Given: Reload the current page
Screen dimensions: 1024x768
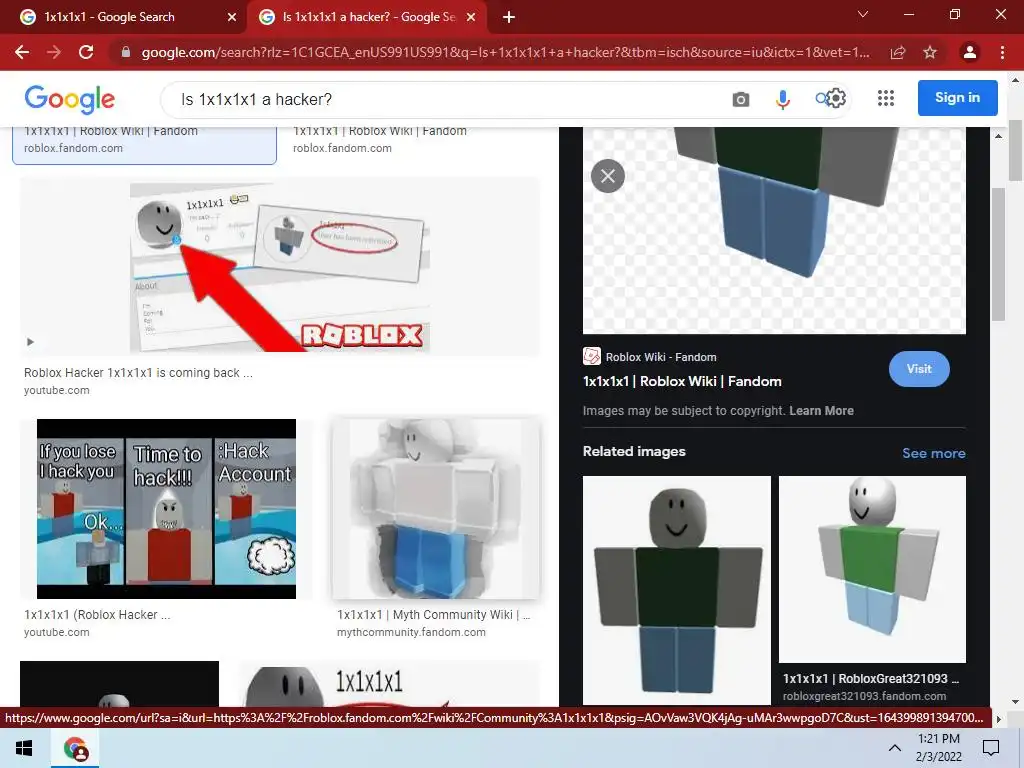Looking at the screenshot, I should (x=86, y=52).
